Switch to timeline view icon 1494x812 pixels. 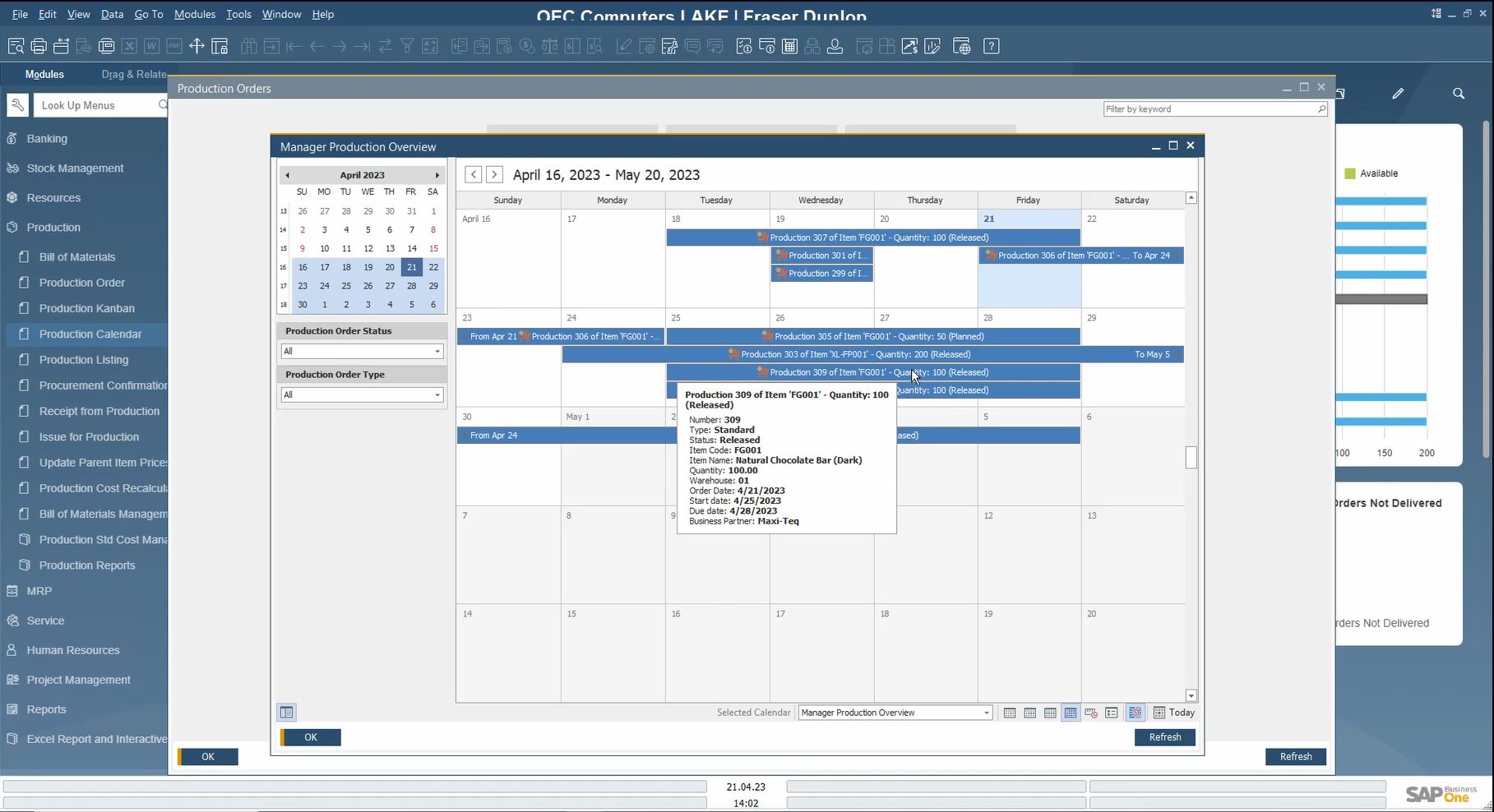pyautogui.click(x=1091, y=713)
